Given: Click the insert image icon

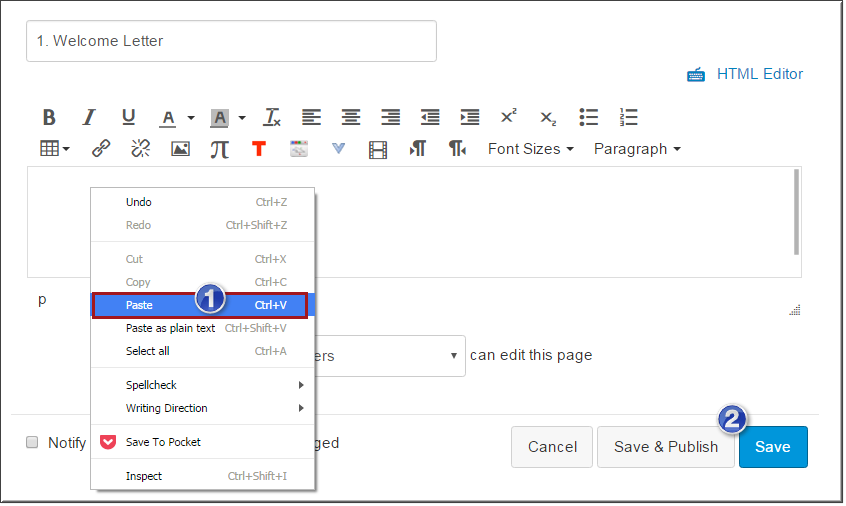Looking at the screenshot, I should click(x=180, y=149).
